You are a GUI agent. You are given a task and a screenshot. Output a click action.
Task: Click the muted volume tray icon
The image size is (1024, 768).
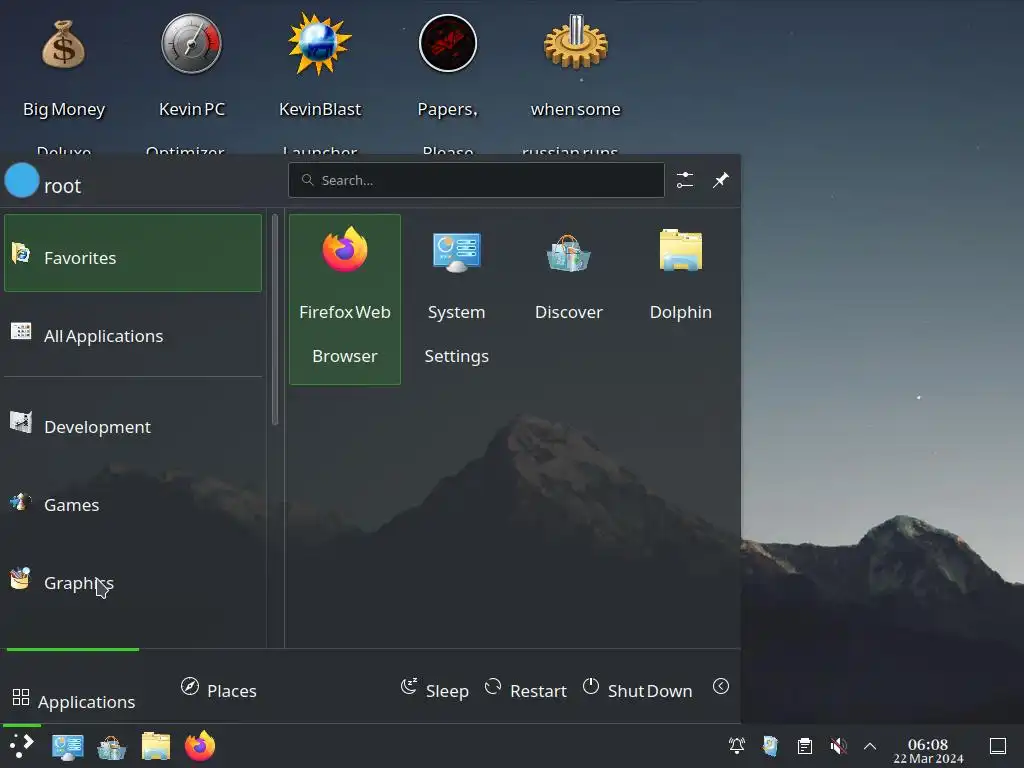pyautogui.click(x=838, y=745)
